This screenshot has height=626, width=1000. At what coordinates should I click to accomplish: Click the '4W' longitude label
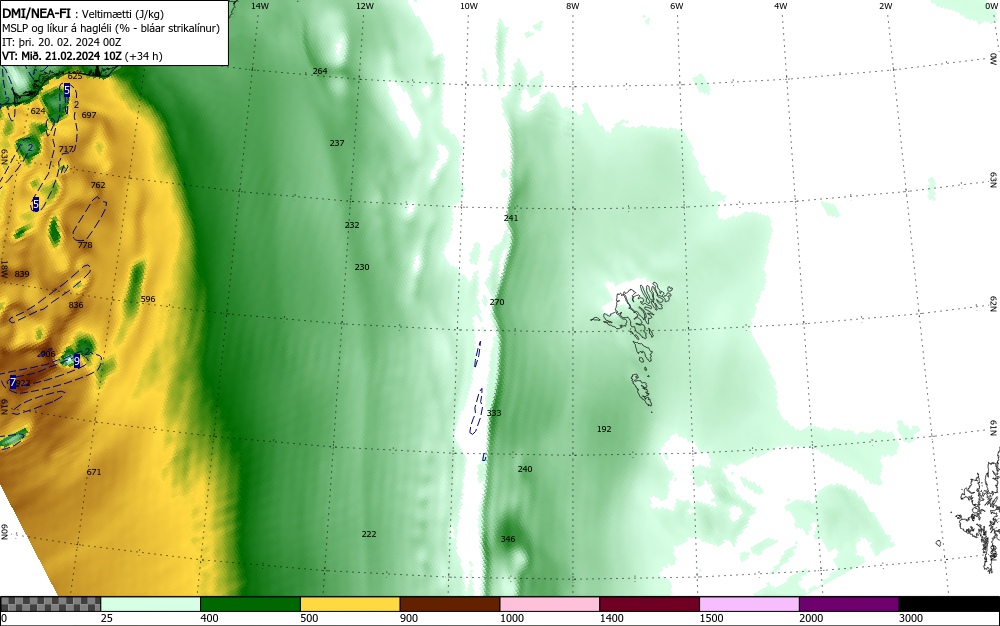[781, 6]
